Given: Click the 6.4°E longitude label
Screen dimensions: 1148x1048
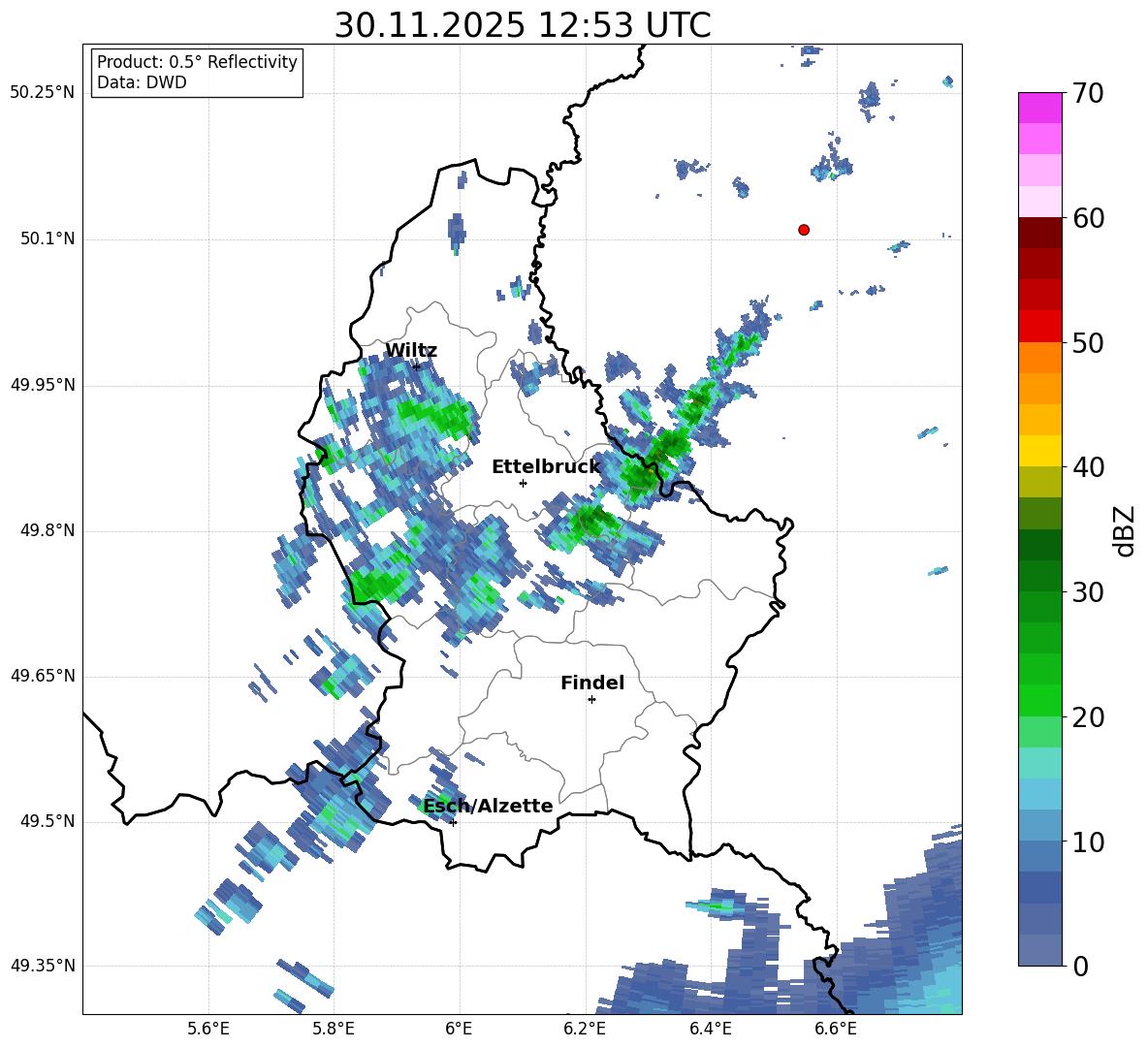Looking at the screenshot, I should pos(710,1029).
